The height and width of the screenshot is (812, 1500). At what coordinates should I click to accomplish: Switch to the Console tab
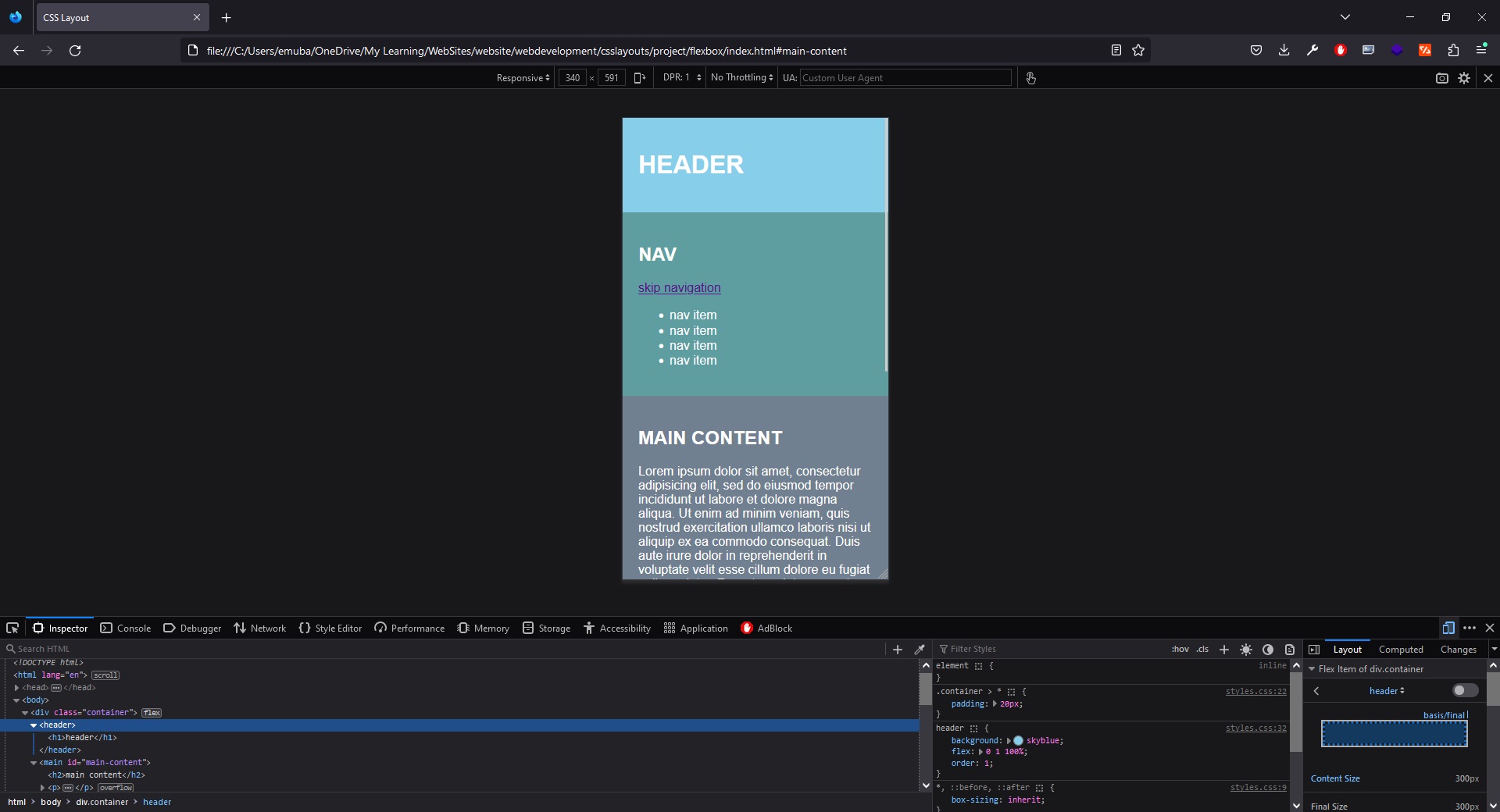click(x=126, y=628)
